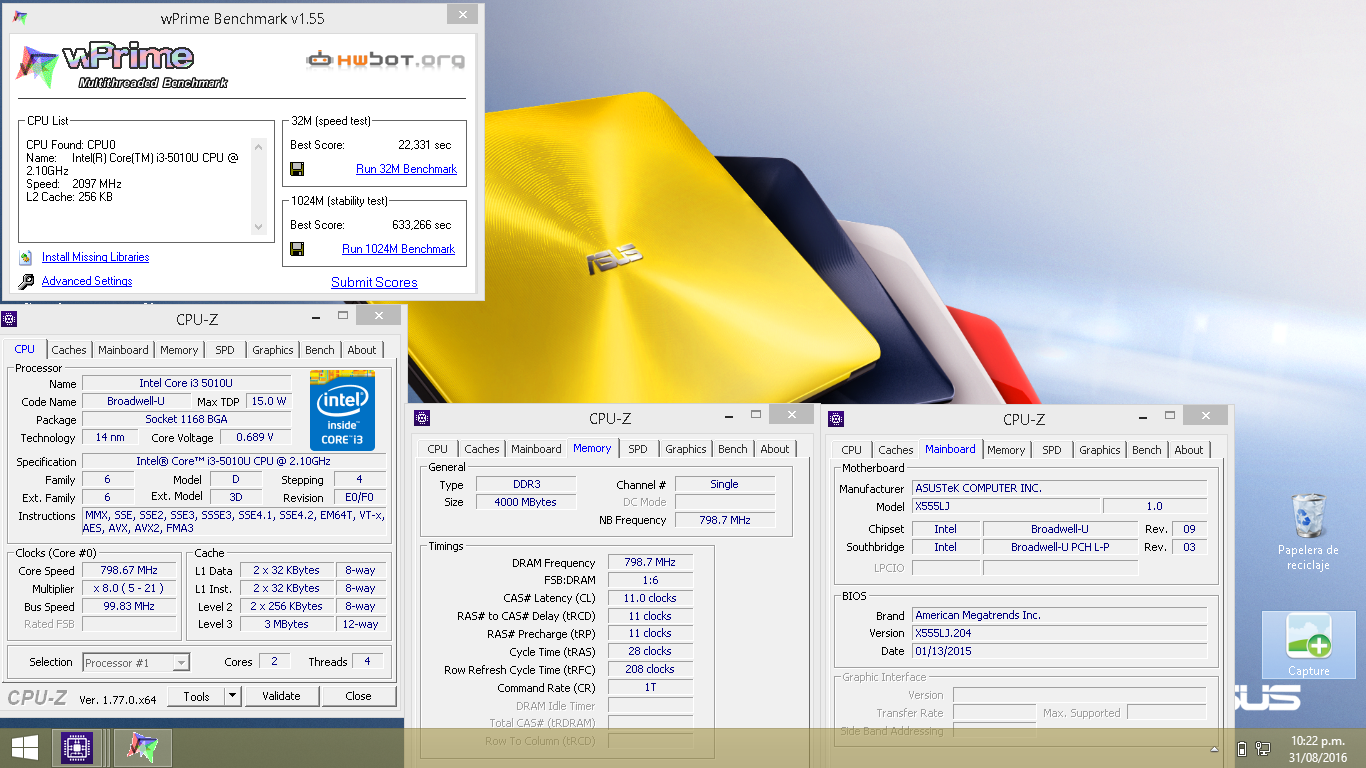Viewport: 1366px width, 768px height.
Task: Click the Install Missing Libraries icon
Action: [26, 257]
